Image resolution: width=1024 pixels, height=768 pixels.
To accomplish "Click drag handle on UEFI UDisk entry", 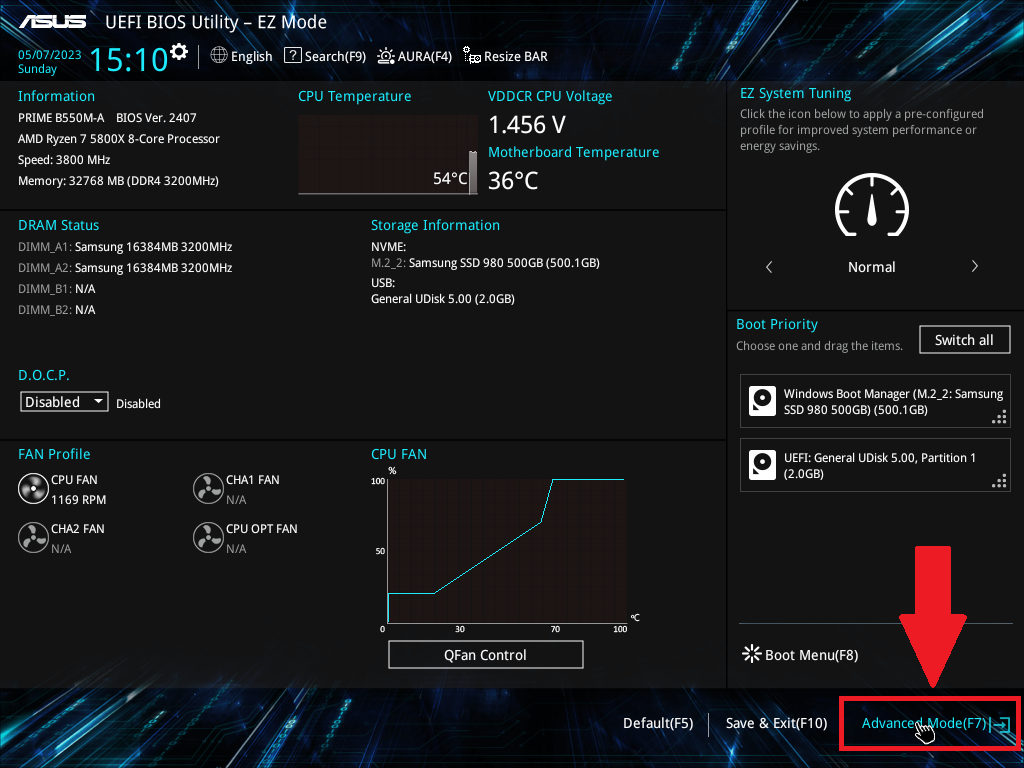I will coord(999,481).
